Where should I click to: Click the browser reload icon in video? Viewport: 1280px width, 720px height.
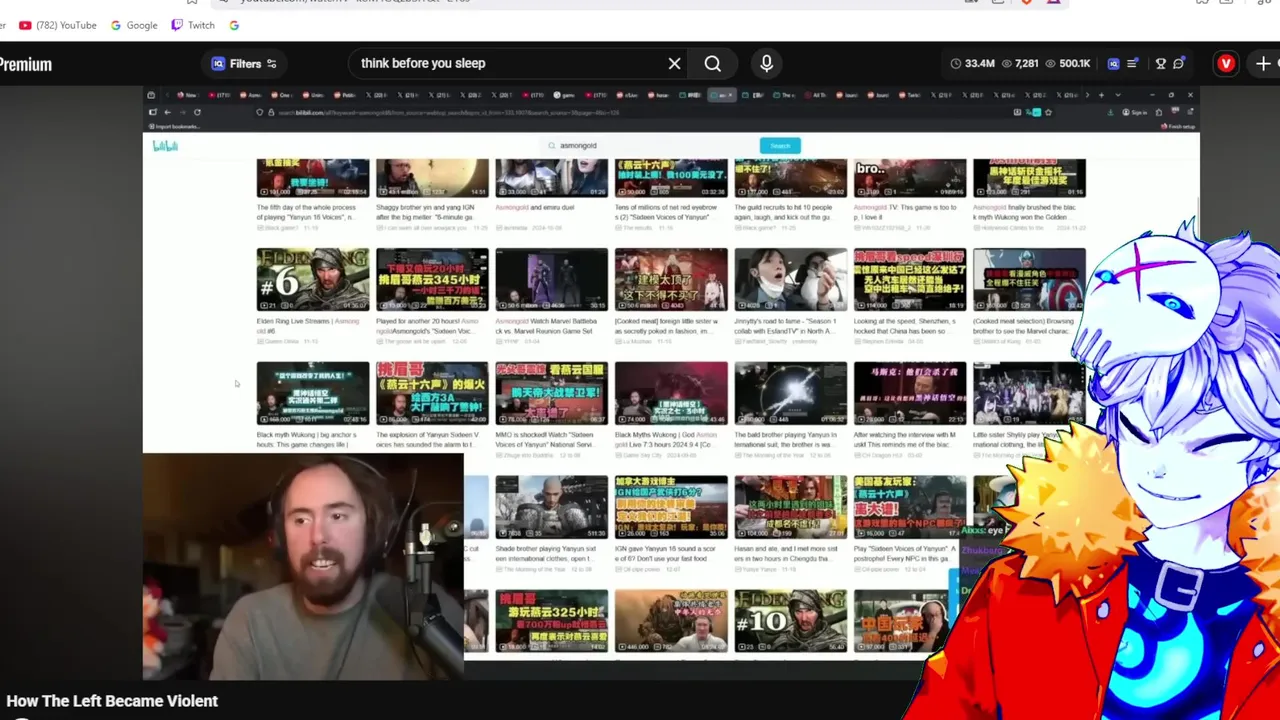click(197, 112)
